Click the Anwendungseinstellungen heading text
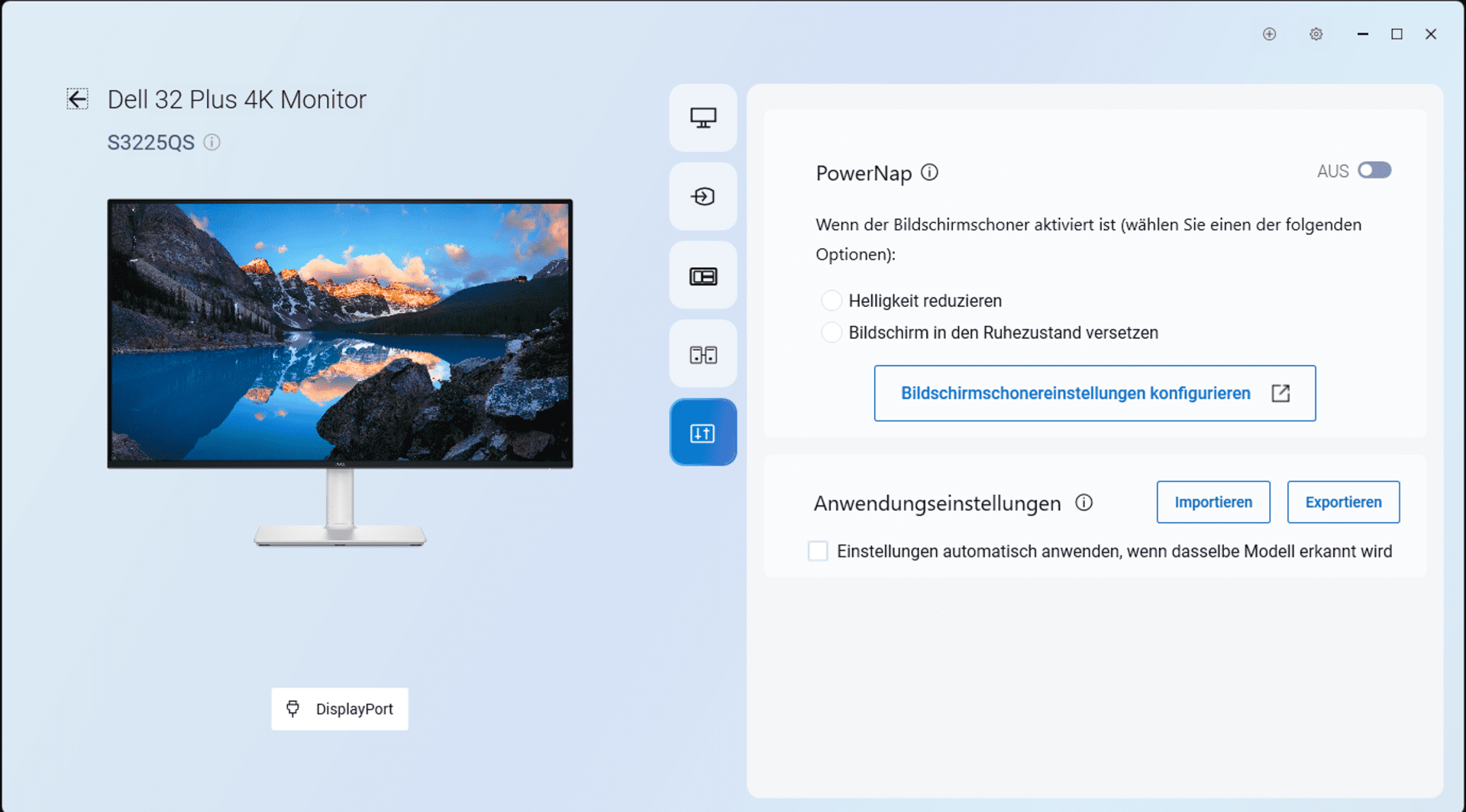 (x=938, y=504)
